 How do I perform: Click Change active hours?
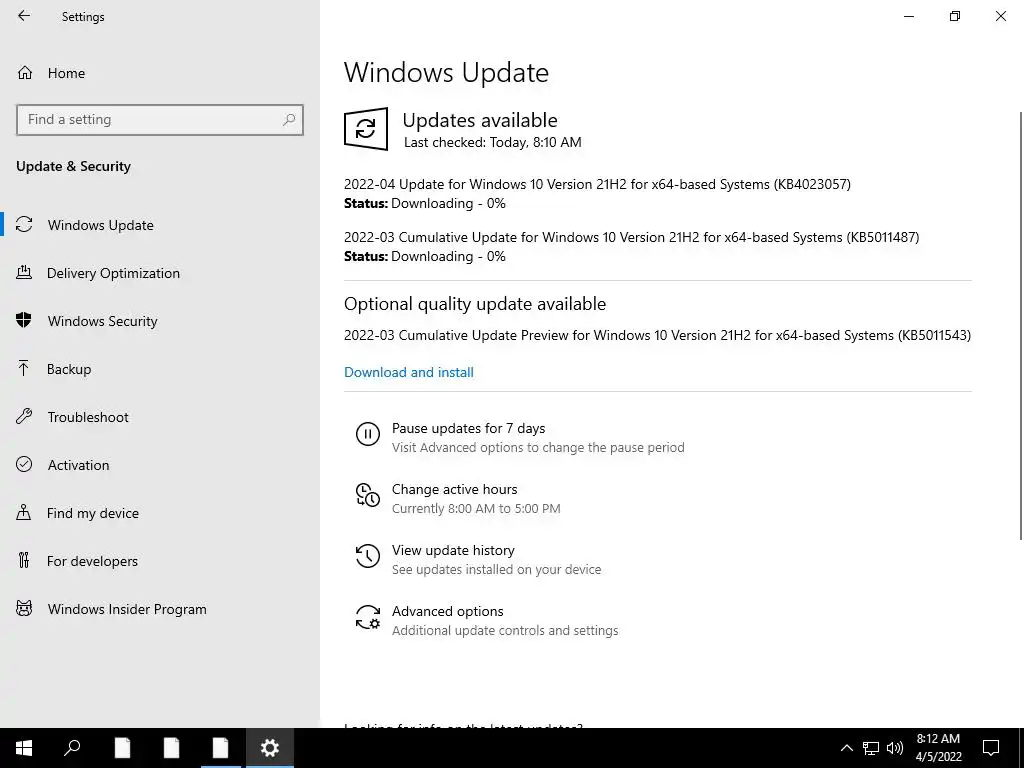(x=455, y=489)
